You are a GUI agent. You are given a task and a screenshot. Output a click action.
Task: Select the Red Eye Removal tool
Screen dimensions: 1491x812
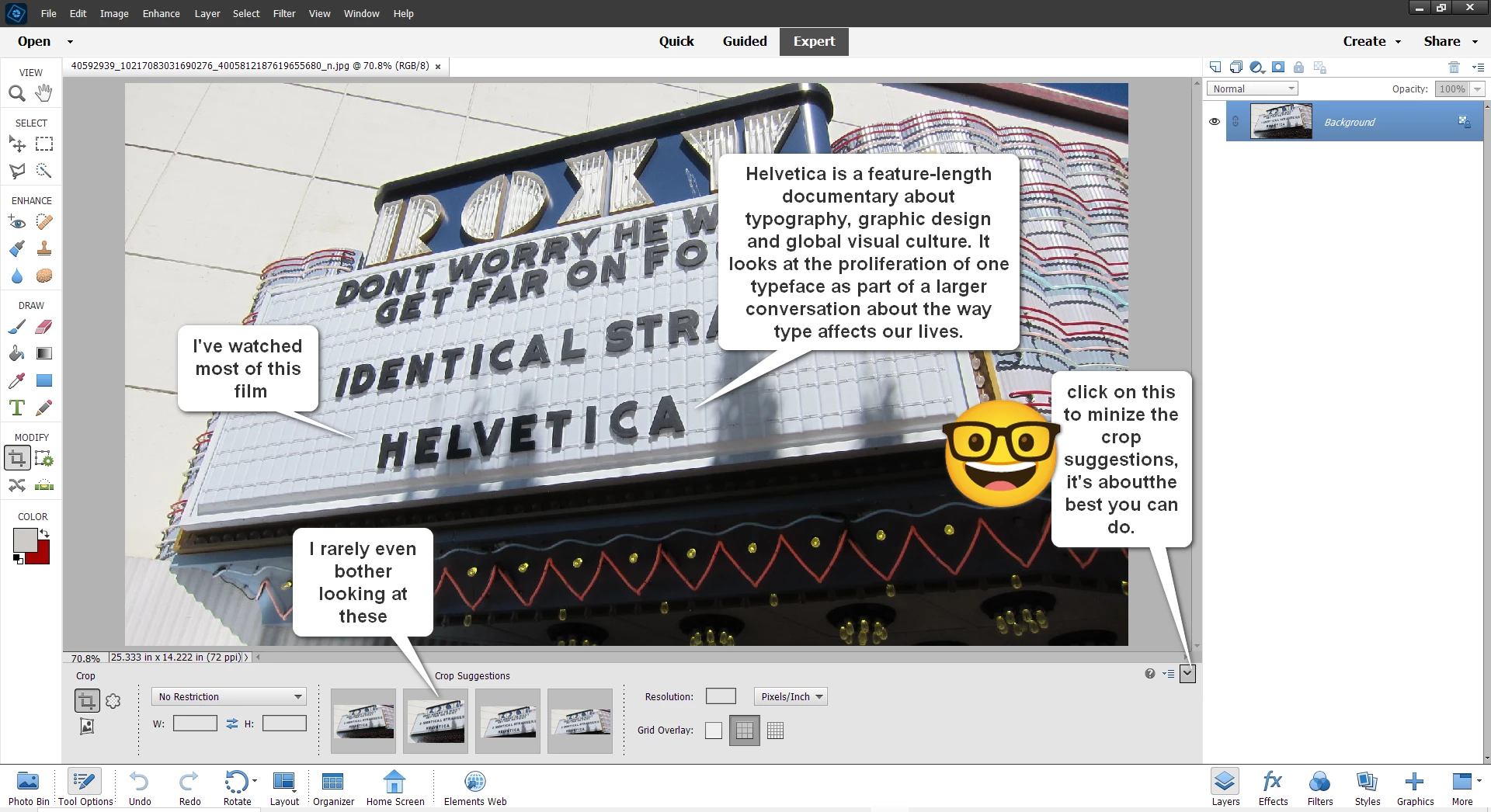[x=17, y=222]
